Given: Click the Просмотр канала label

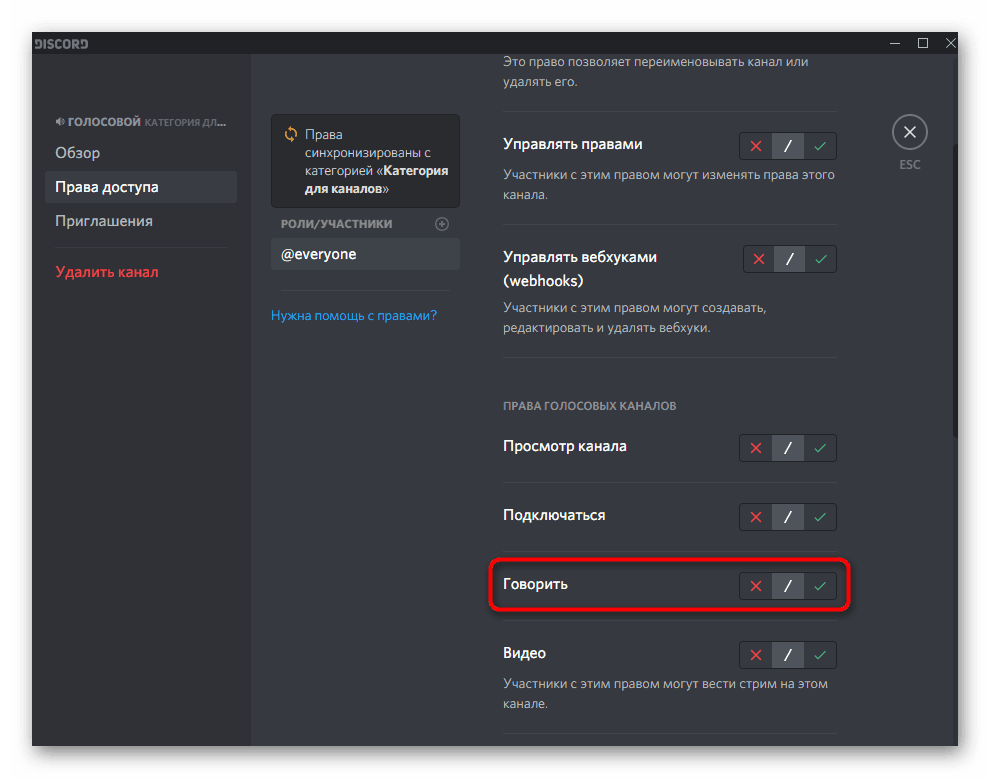Looking at the screenshot, I should coord(564,446).
